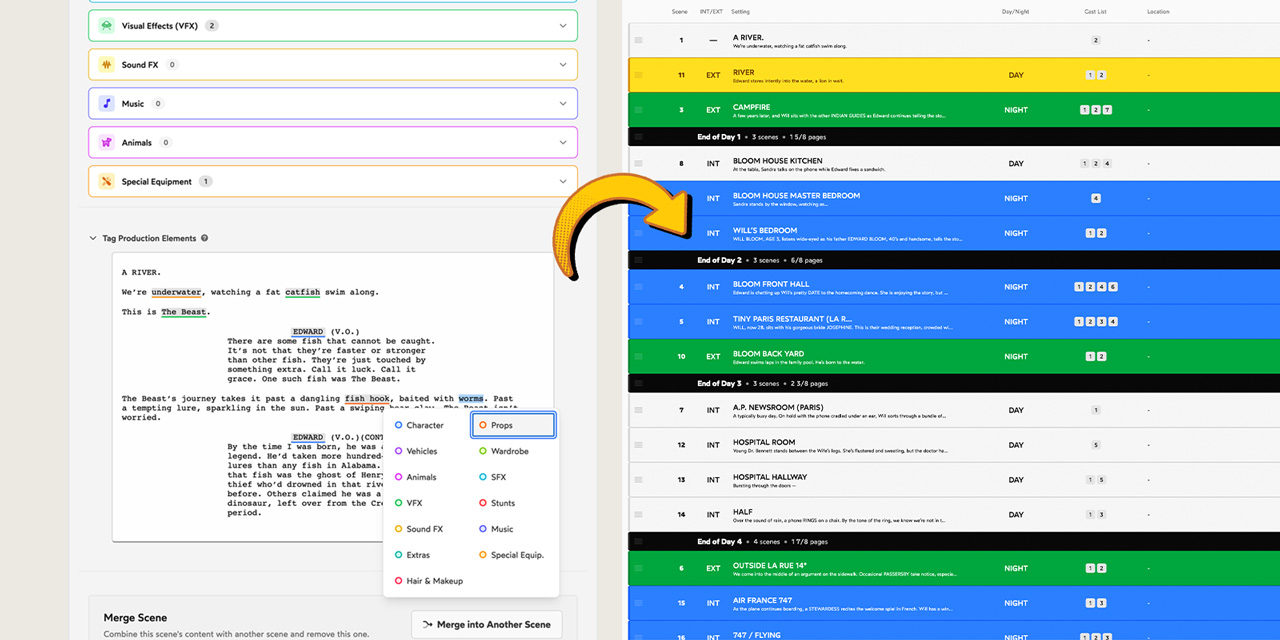Choose the Hair & Makeup tag option

pyautogui.click(x=434, y=581)
